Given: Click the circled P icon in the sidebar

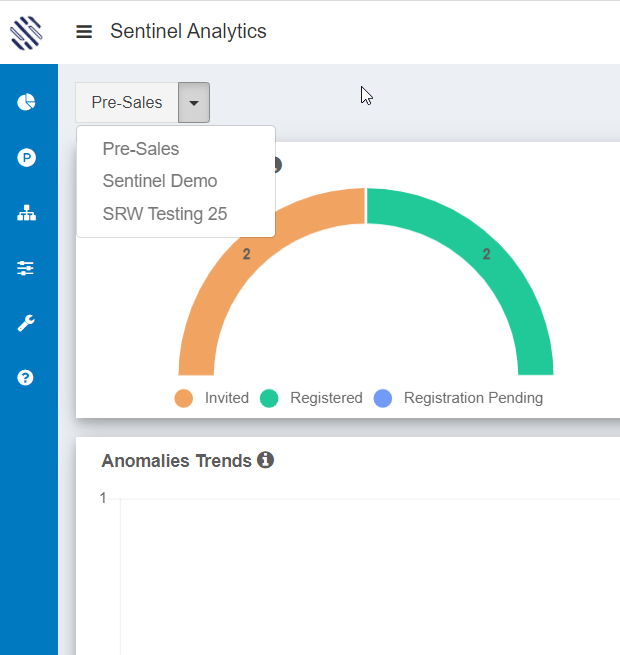Looking at the screenshot, I should click(x=26, y=157).
